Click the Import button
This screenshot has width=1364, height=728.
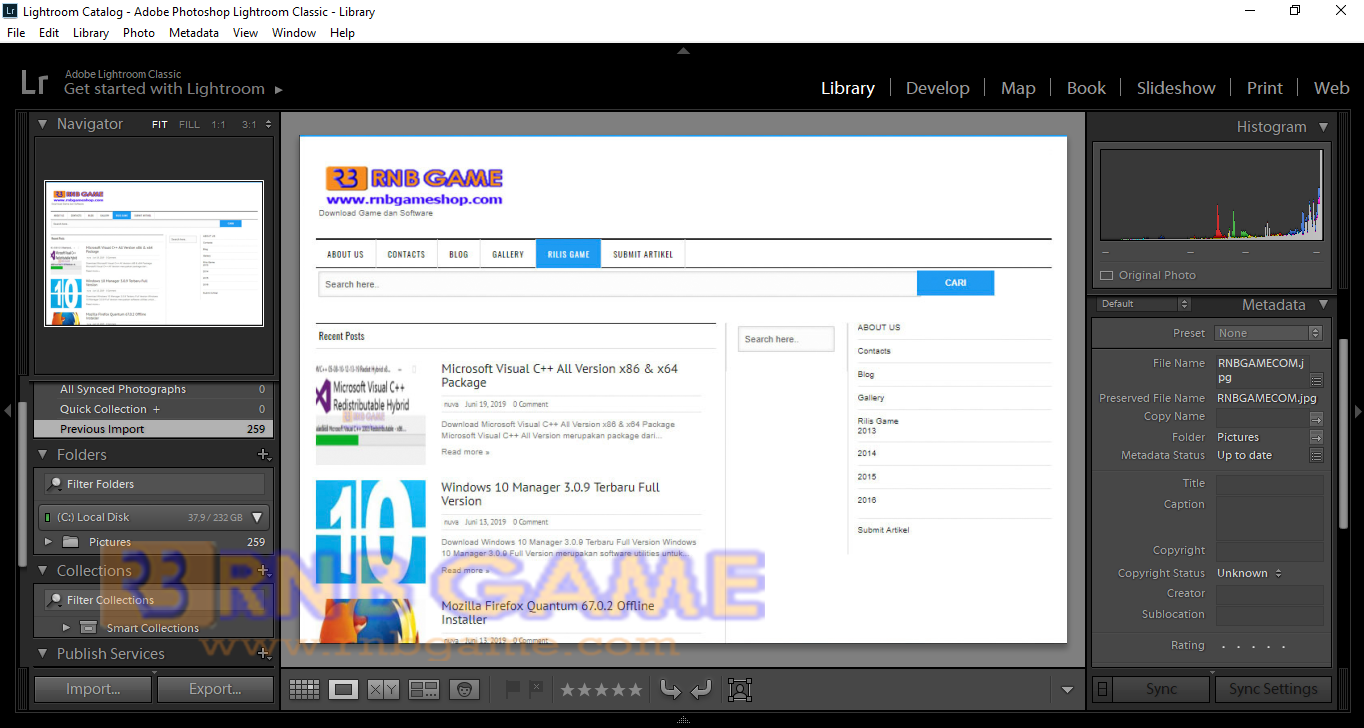tap(93, 689)
